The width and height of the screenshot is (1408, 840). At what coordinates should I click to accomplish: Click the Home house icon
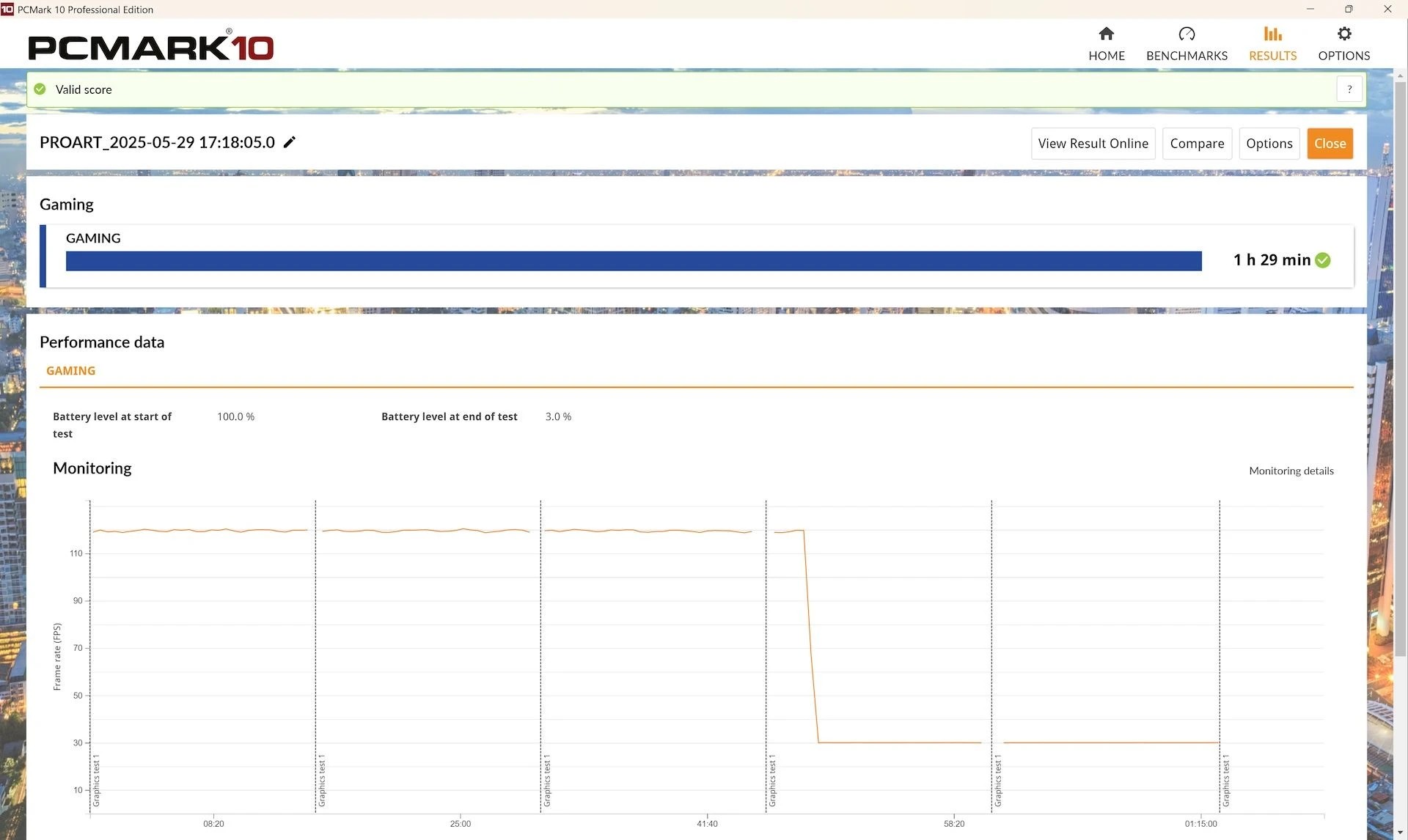tap(1106, 34)
